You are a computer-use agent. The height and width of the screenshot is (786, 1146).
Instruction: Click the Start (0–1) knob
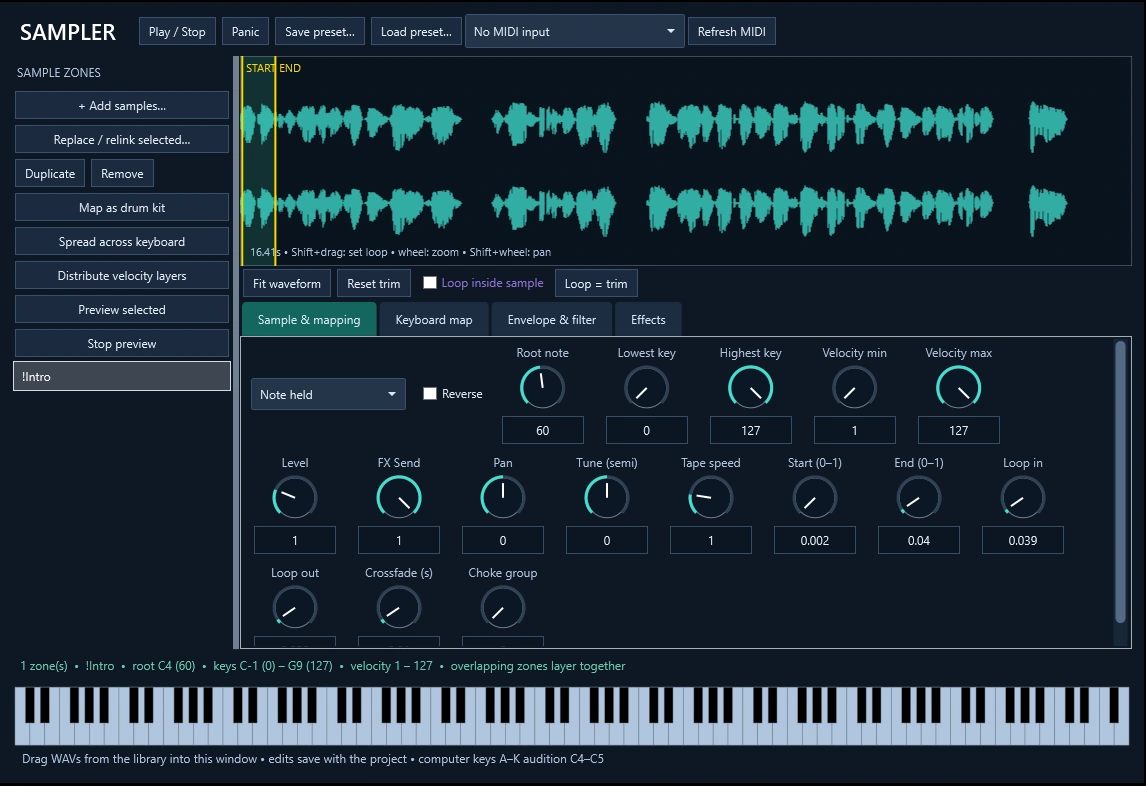click(814, 498)
